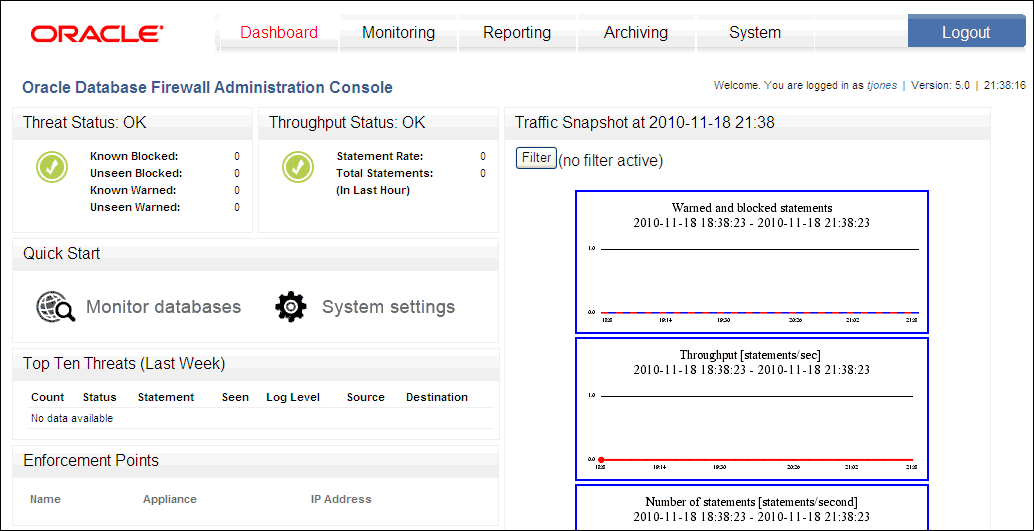
Task: Click the Total Statements label
Action: coord(384,173)
